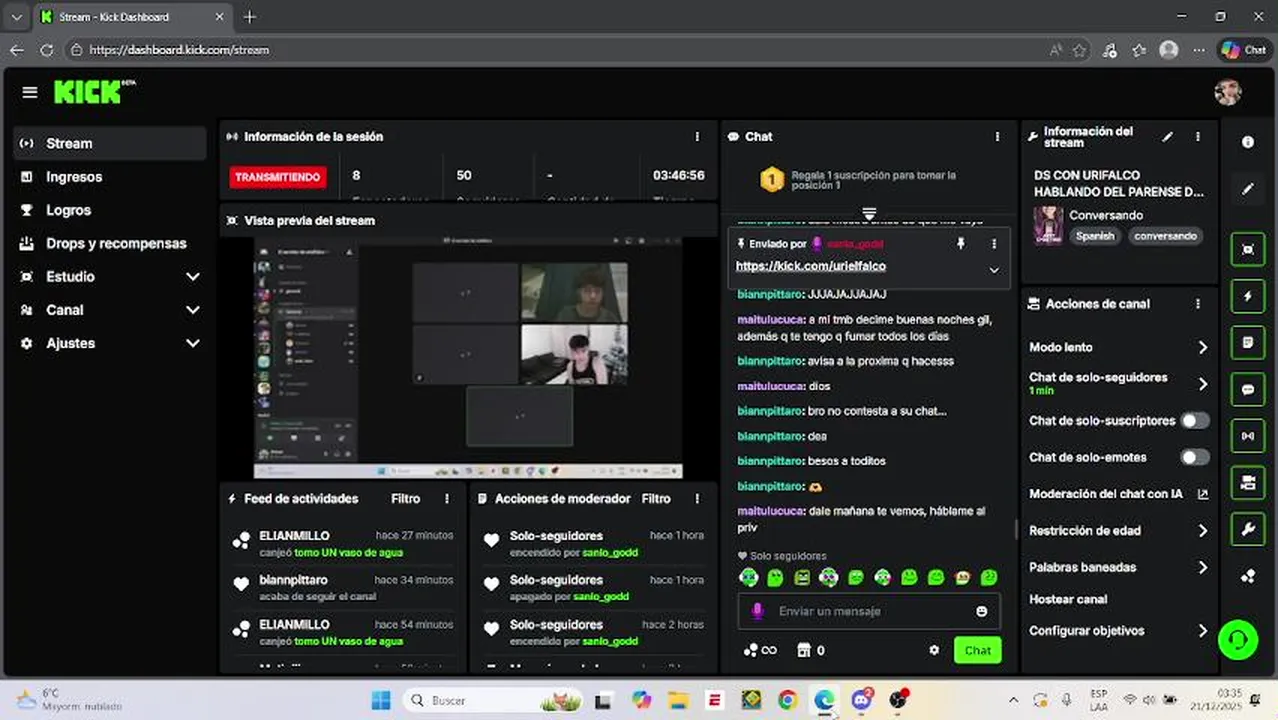Open Windows Start menu
Screen dimensions: 1278x720
[x=381, y=700]
